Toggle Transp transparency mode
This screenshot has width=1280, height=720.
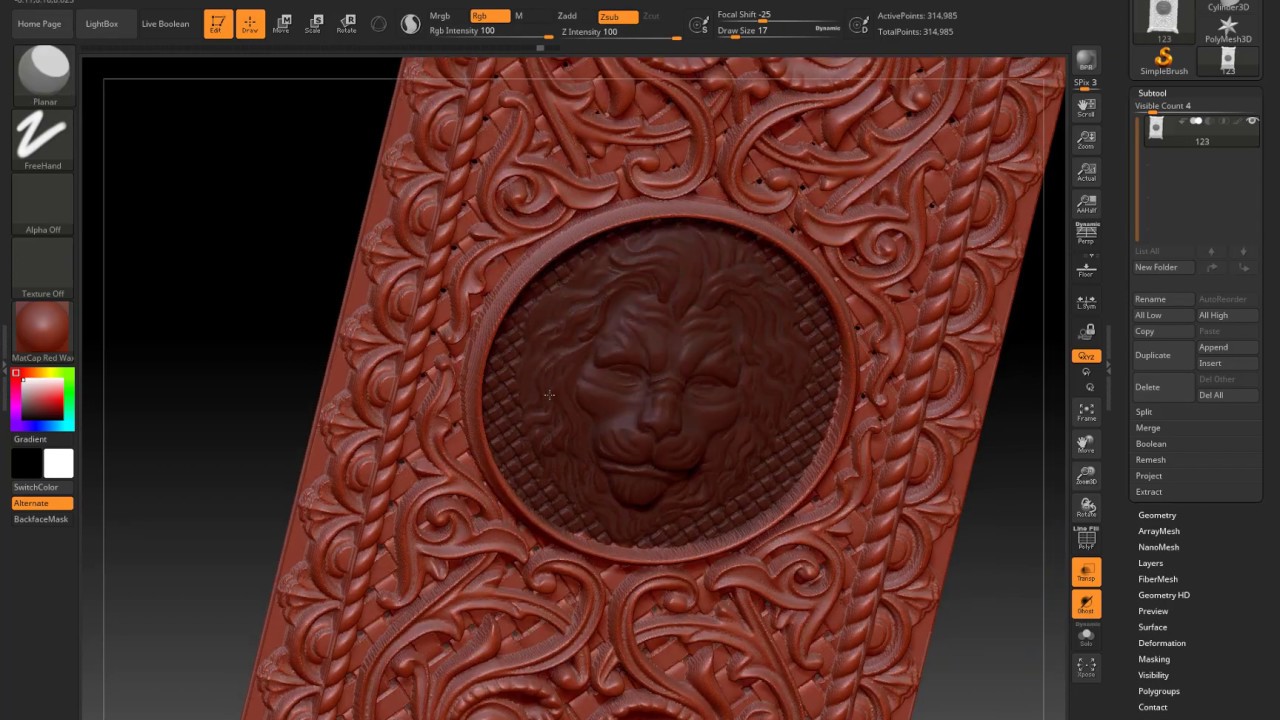(x=1086, y=572)
